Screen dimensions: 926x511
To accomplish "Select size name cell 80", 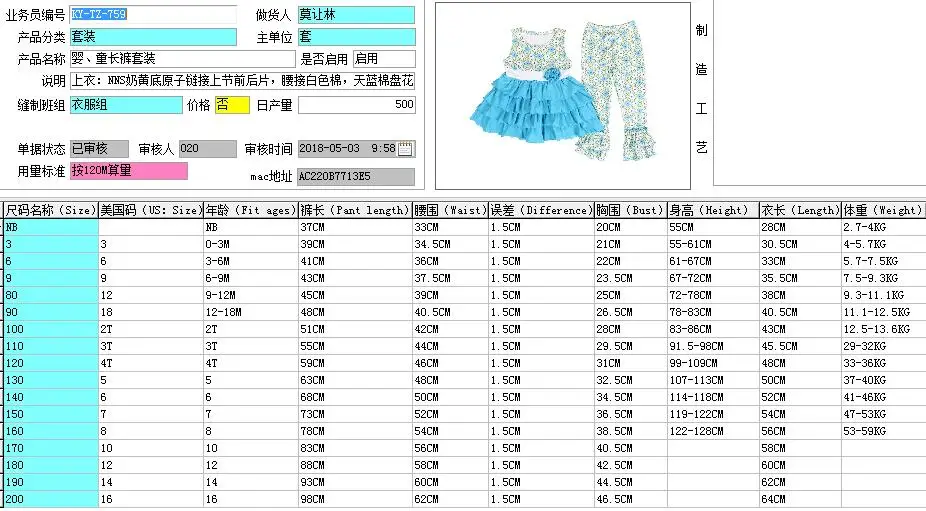I will point(51,295).
